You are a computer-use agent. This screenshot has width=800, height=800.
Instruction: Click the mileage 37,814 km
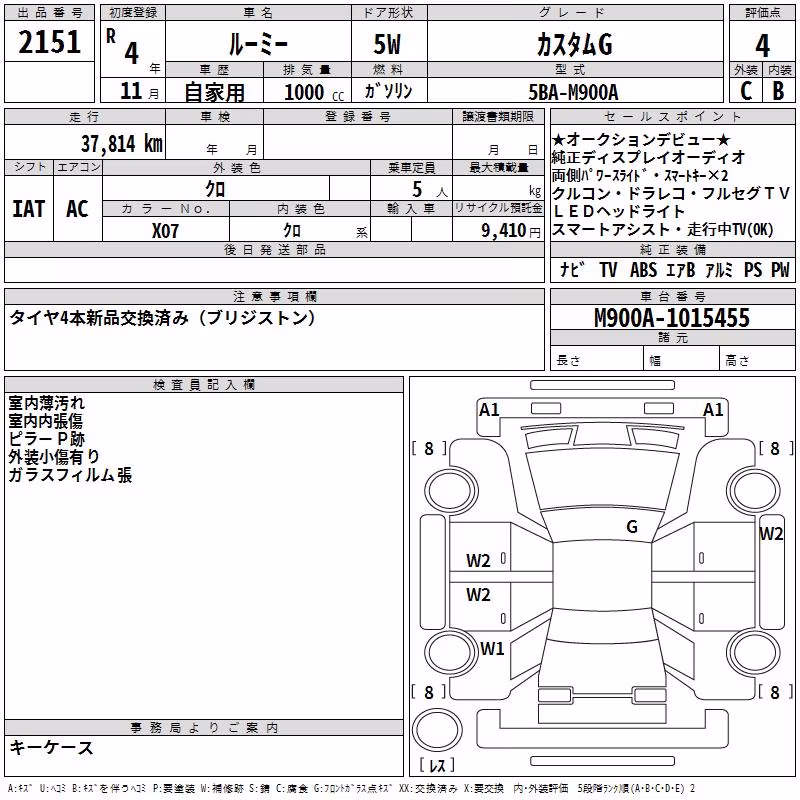point(121,143)
